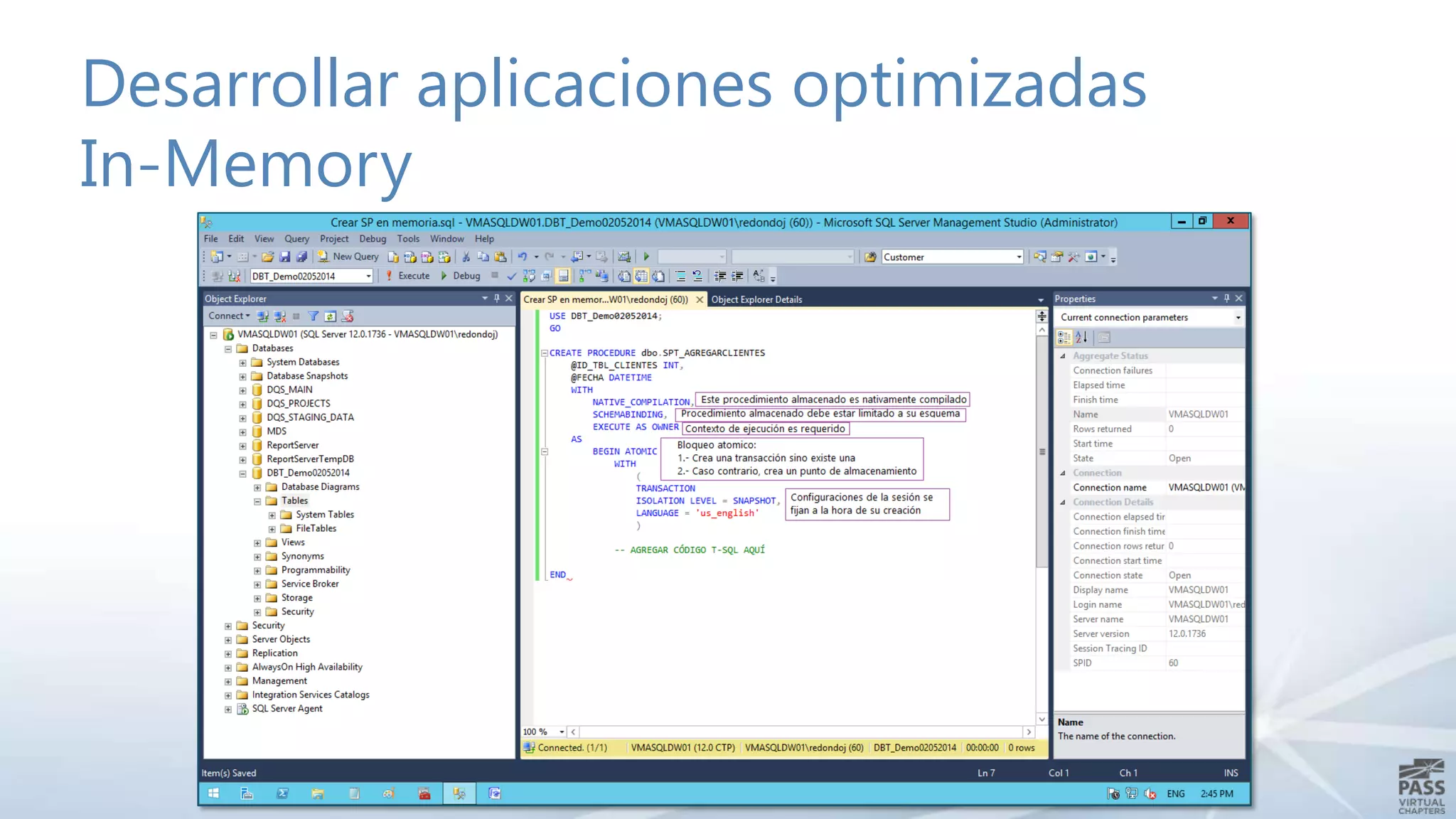Comment out the selected lines icon
Viewport: 1456px width, 819px height.
pos(680,276)
